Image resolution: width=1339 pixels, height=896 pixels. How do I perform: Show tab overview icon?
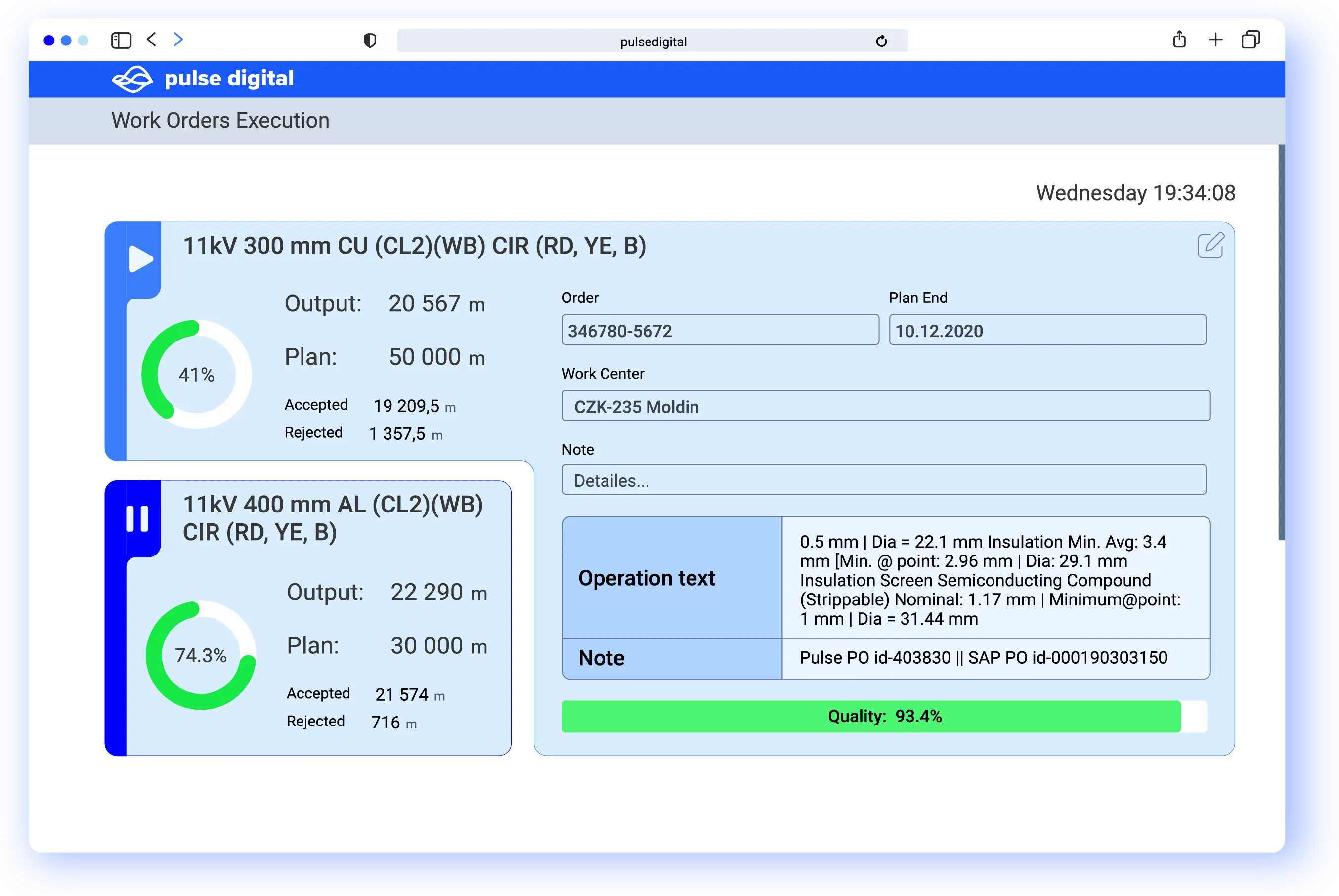click(x=1251, y=40)
